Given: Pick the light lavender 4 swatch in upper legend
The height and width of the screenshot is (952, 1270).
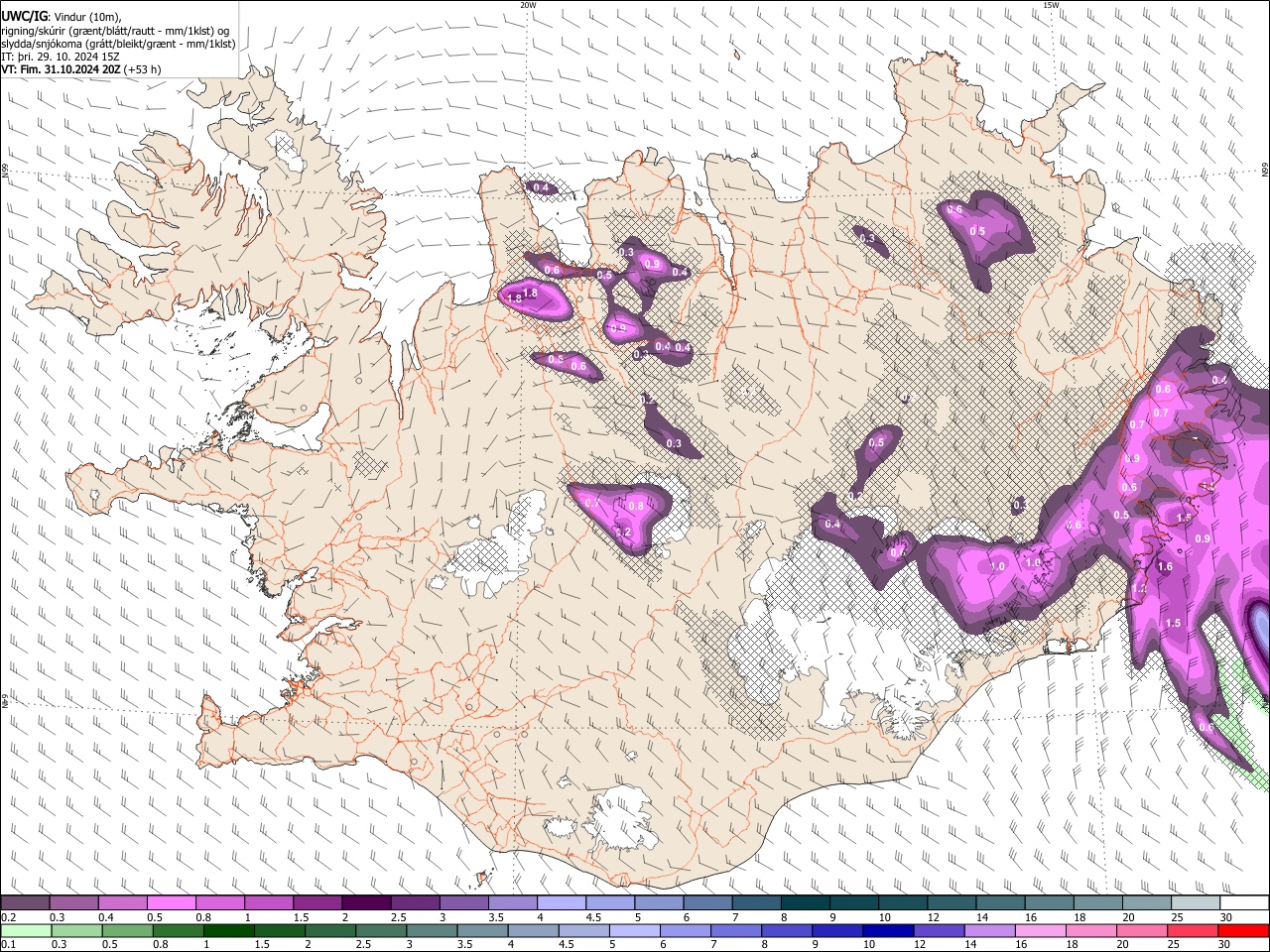Looking at the screenshot, I should click(561, 903).
